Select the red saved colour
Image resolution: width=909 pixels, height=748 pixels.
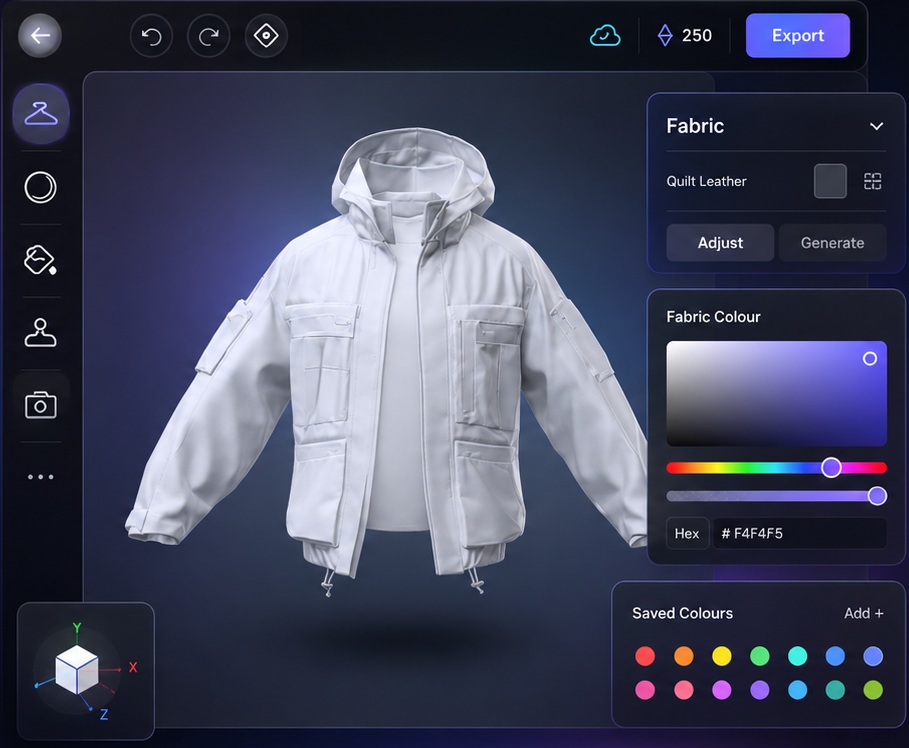coord(645,656)
